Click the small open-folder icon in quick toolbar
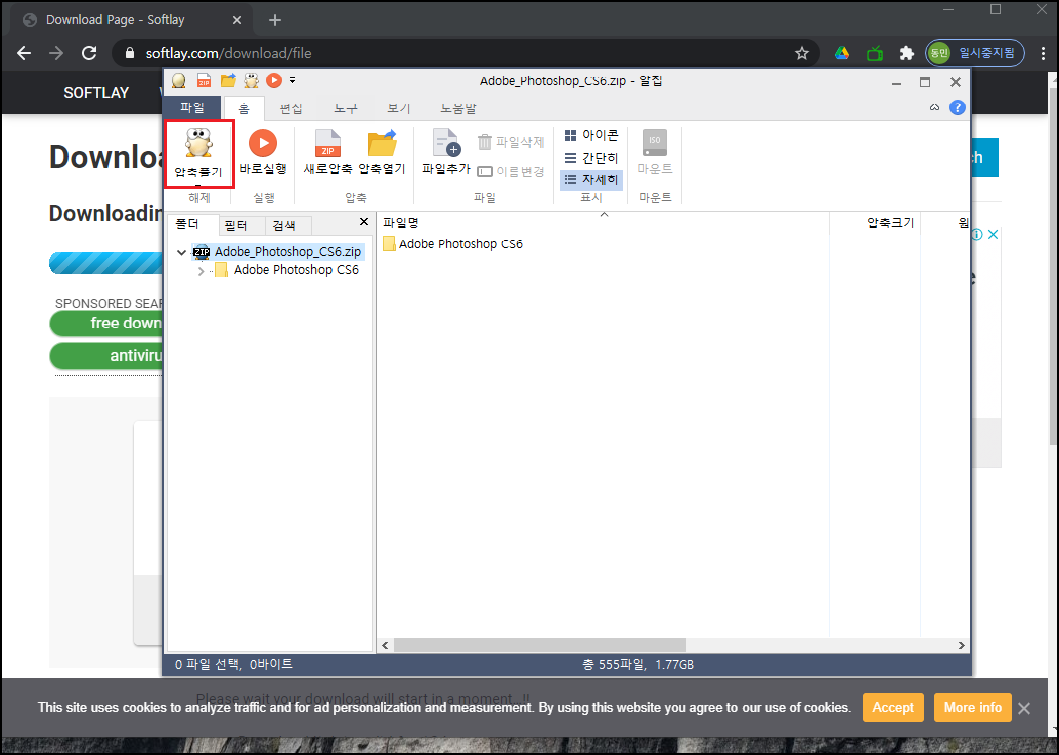Screen dimensions: 1059x755 [228, 80]
